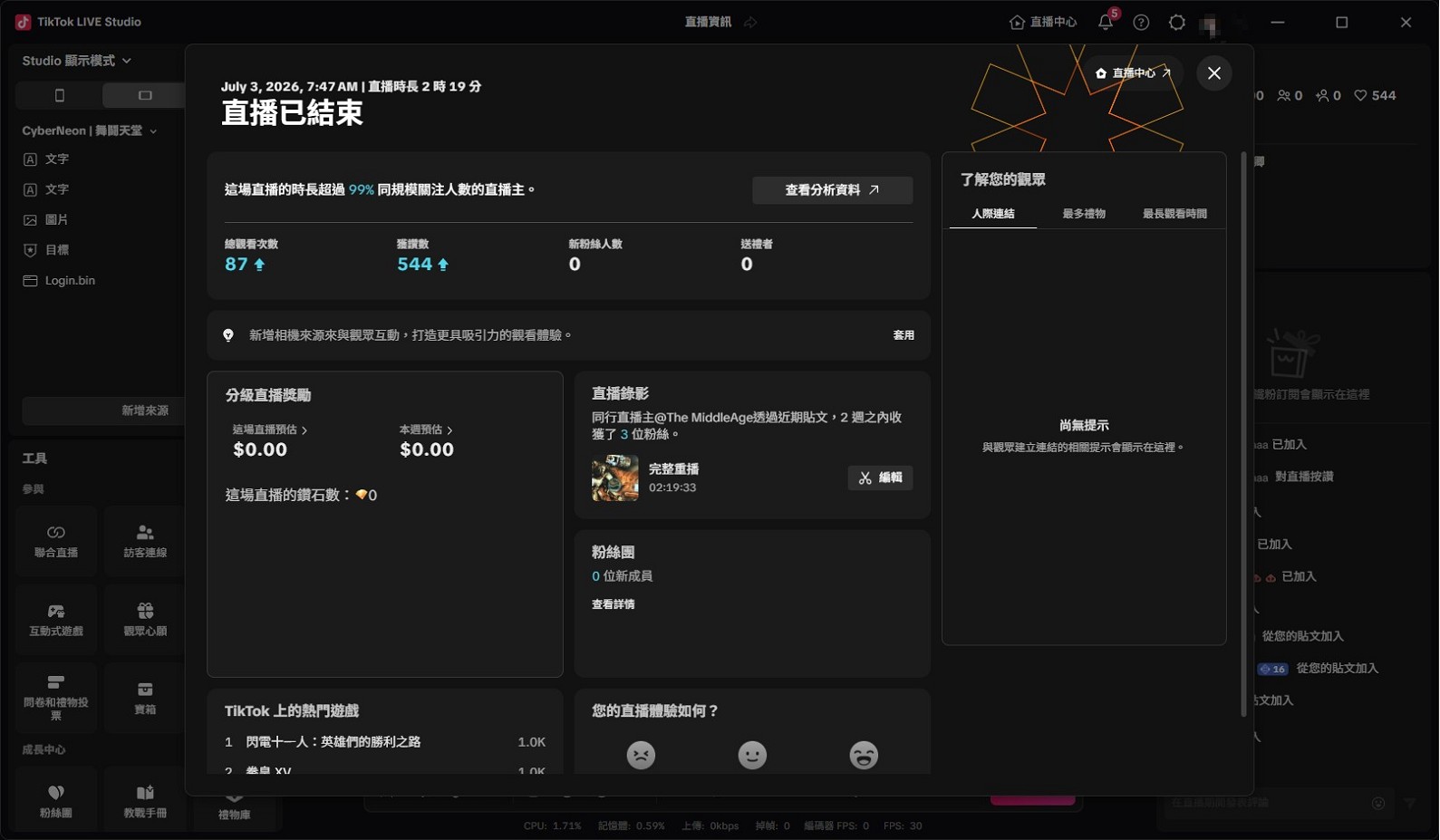
Task: Switch to the 最多禮物 tab
Action: pyautogui.click(x=1084, y=214)
